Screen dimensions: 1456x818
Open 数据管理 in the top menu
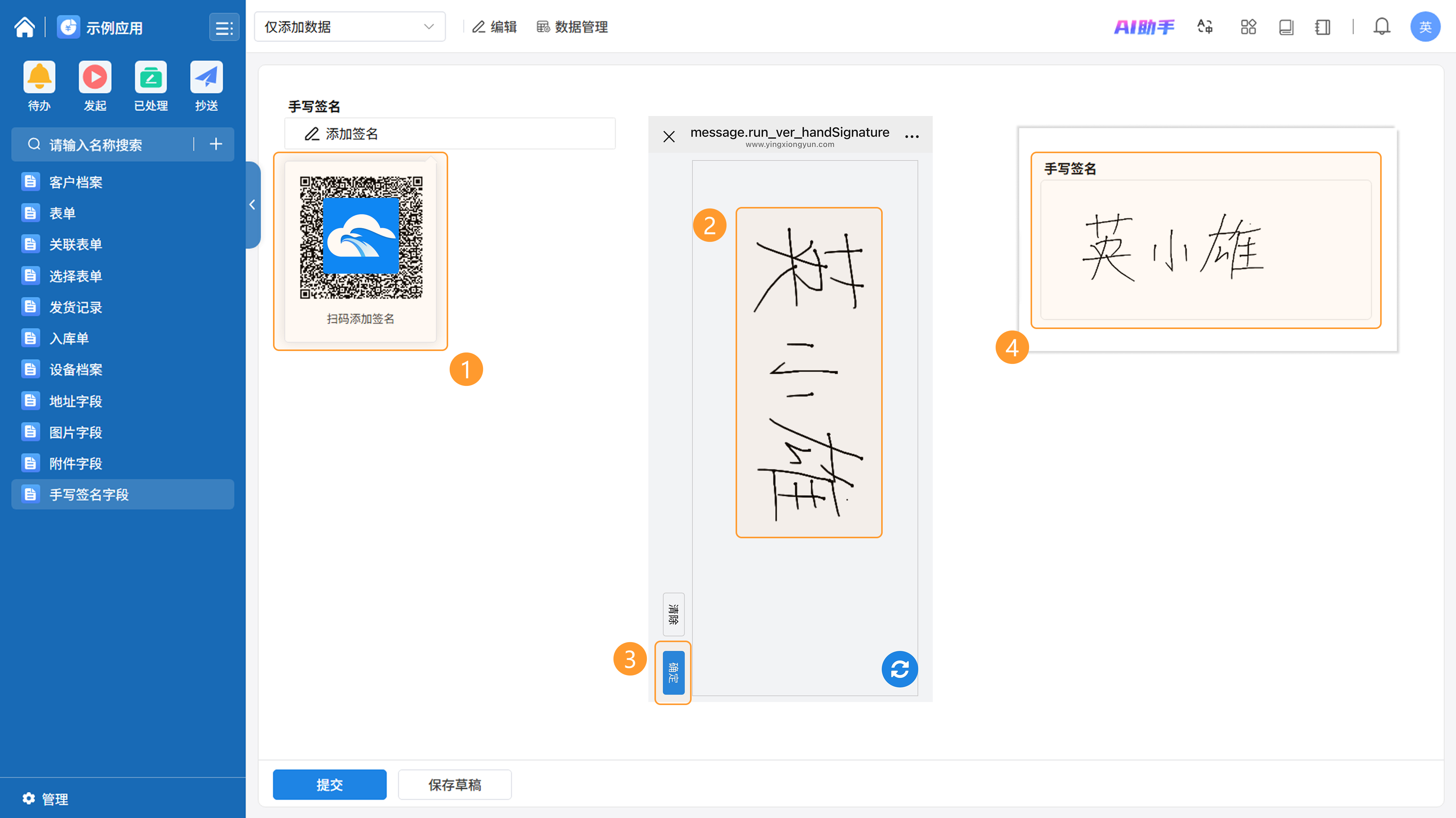pos(572,27)
